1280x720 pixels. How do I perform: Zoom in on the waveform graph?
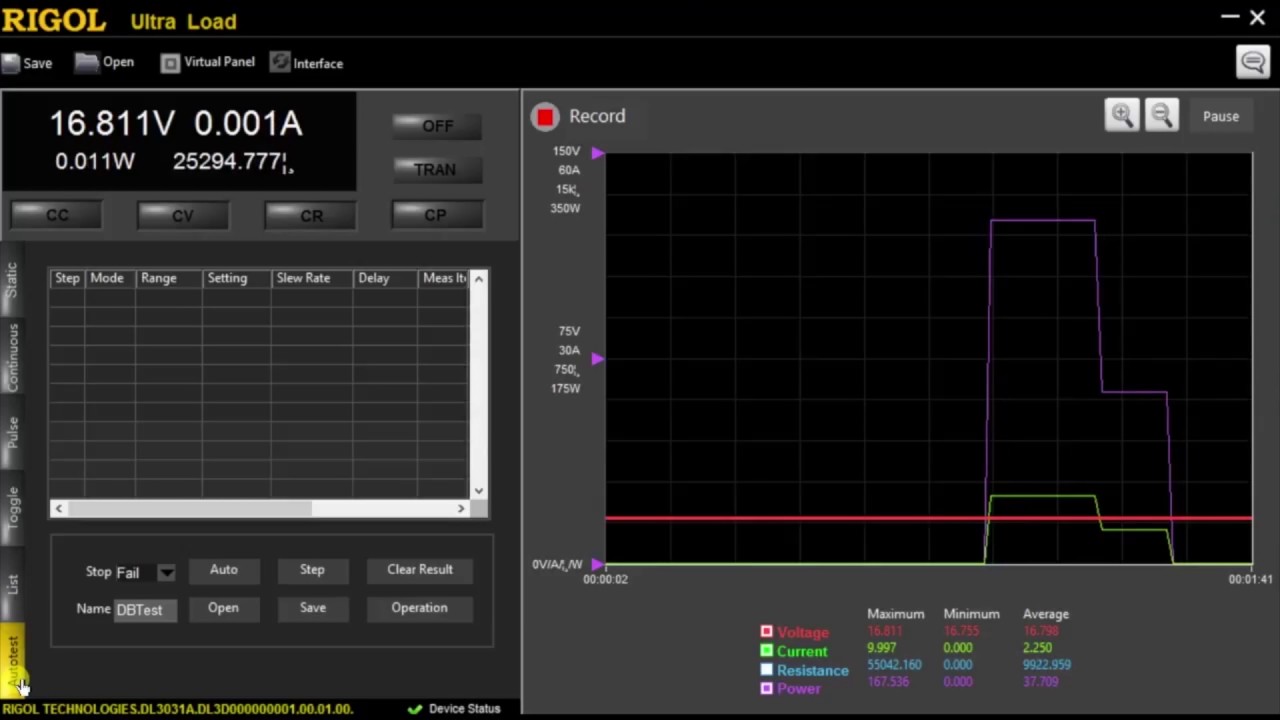click(1122, 116)
